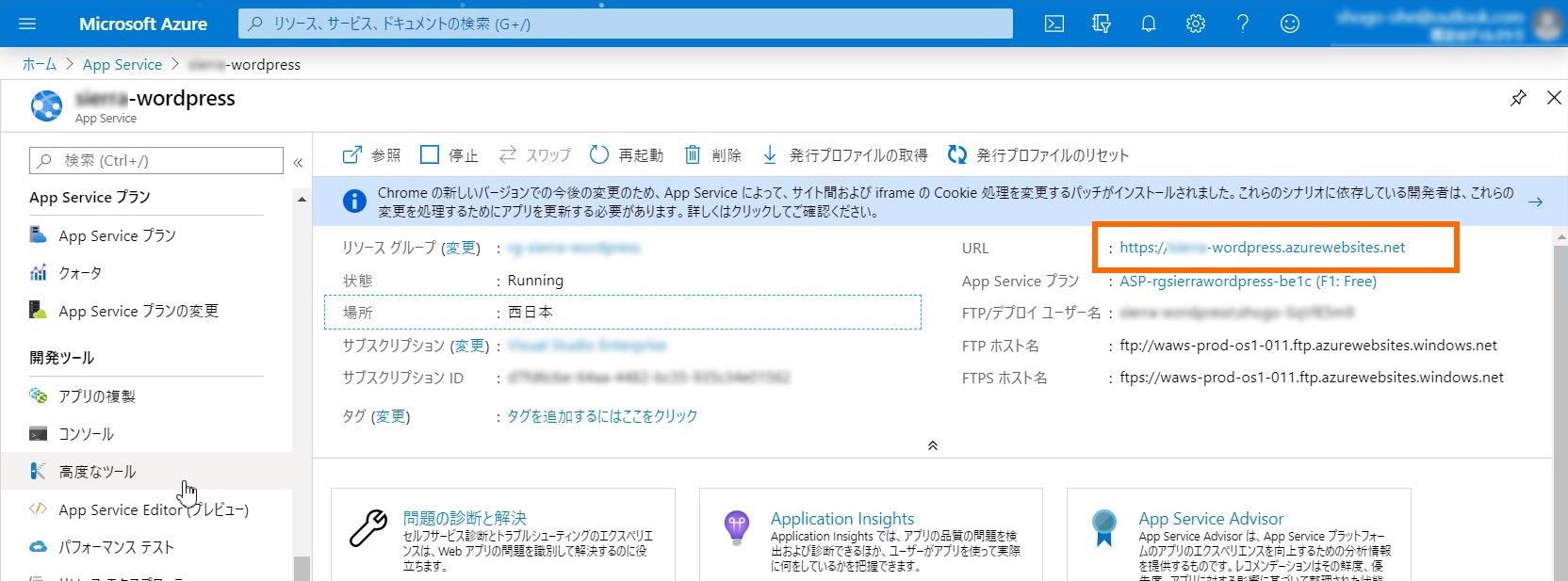Screen dimensions: 1568x581
Task: Click the scroll-up arrow of main pane
Action: coord(1560,237)
